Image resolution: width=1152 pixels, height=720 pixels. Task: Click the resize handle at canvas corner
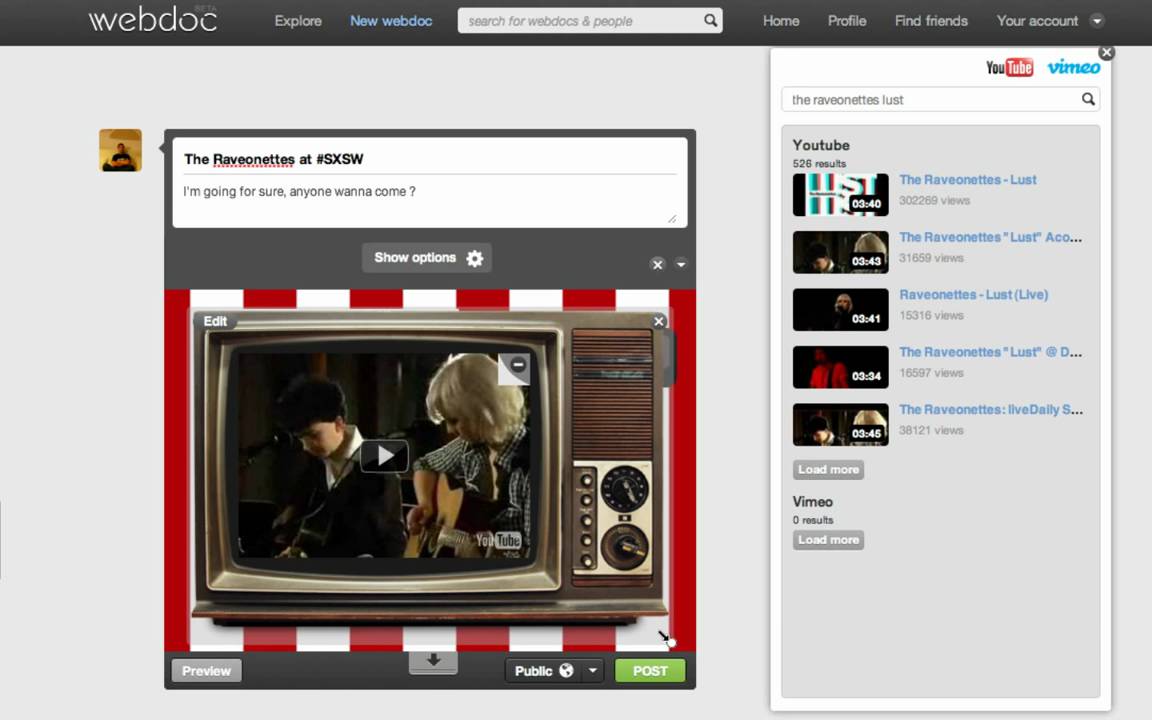click(x=666, y=638)
